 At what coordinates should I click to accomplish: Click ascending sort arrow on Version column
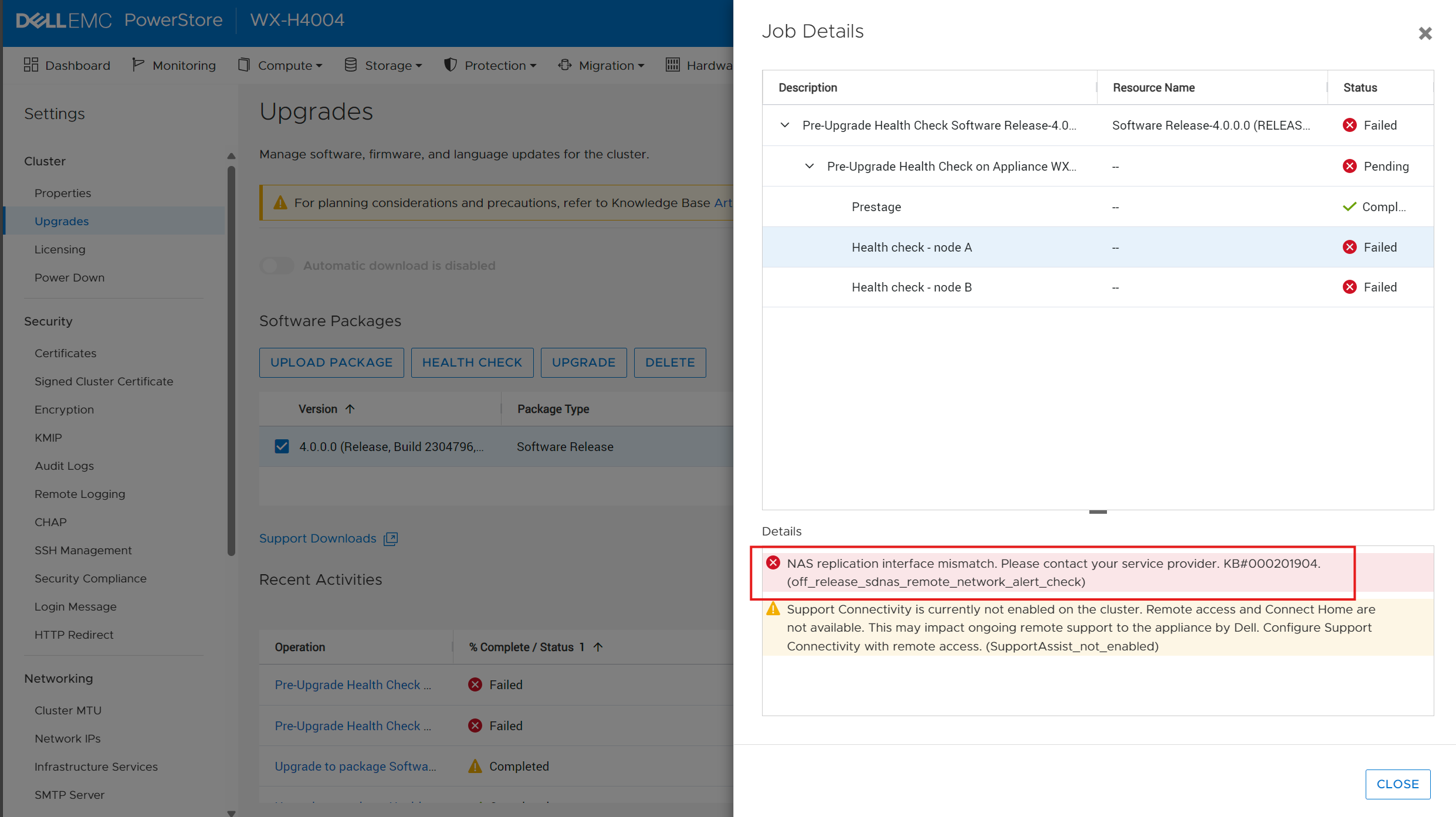pos(350,408)
